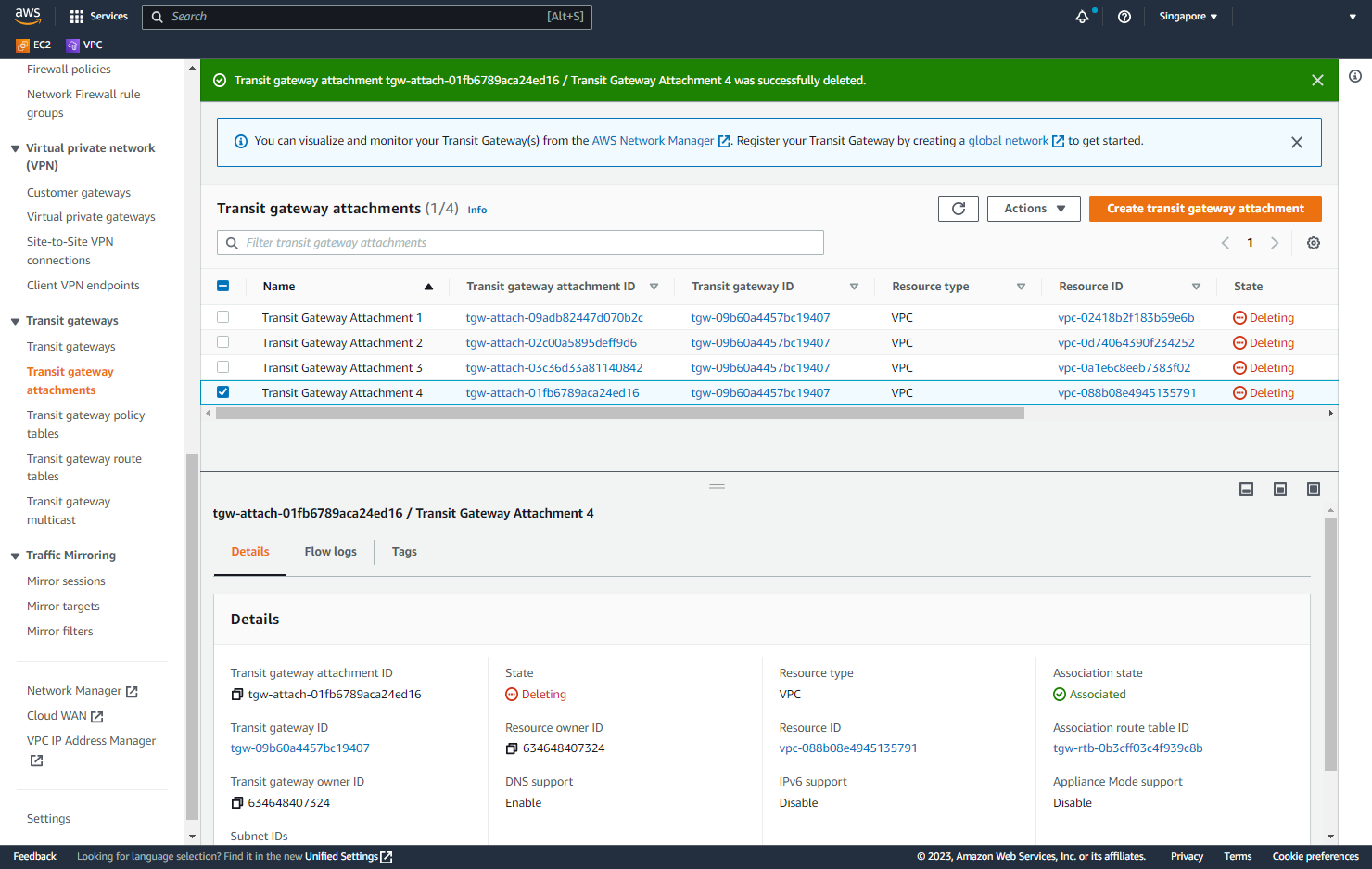Expand the split panel to full height

[x=1314, y=489]
